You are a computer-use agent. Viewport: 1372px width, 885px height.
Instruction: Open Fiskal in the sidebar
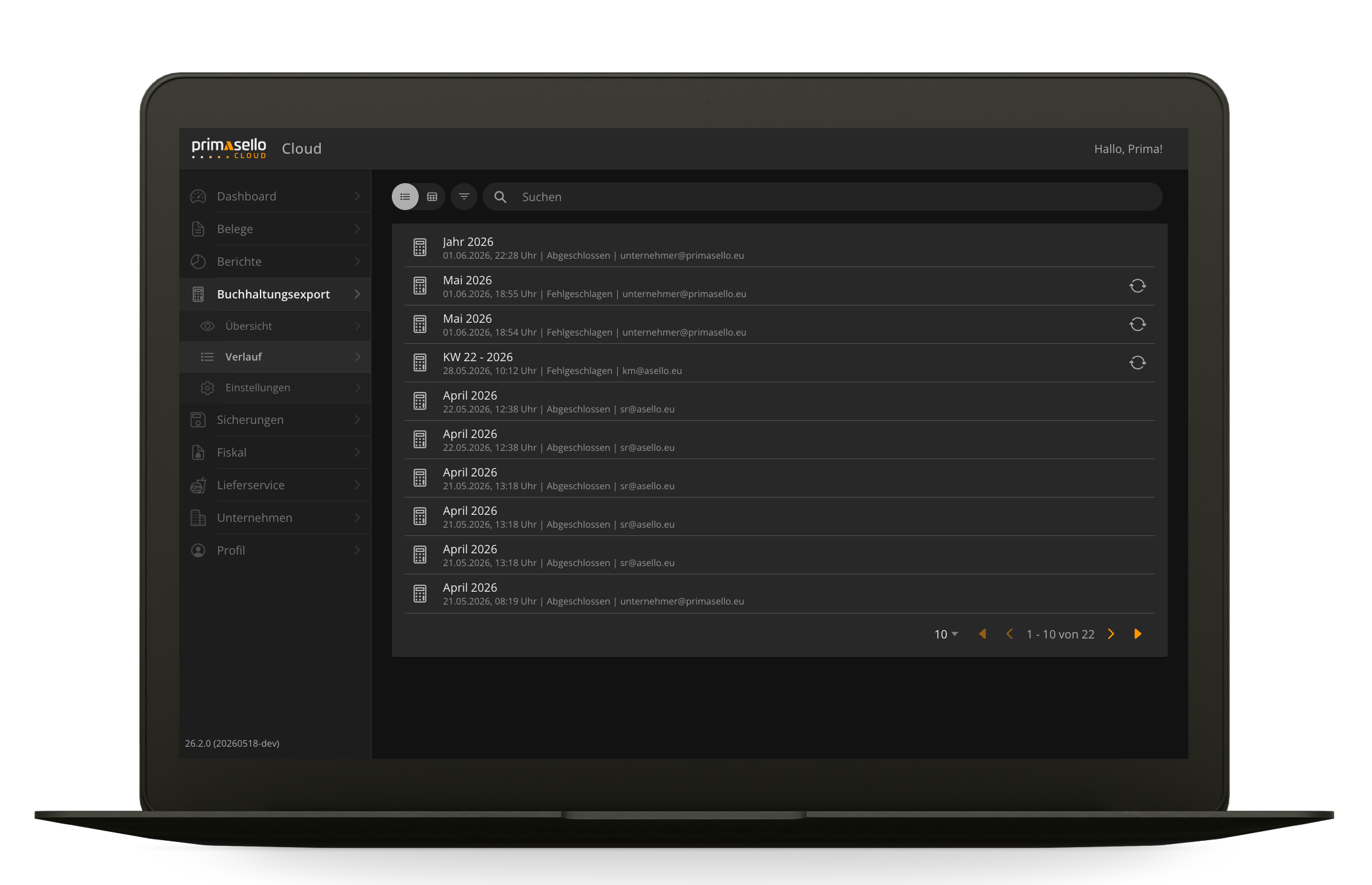275,452
